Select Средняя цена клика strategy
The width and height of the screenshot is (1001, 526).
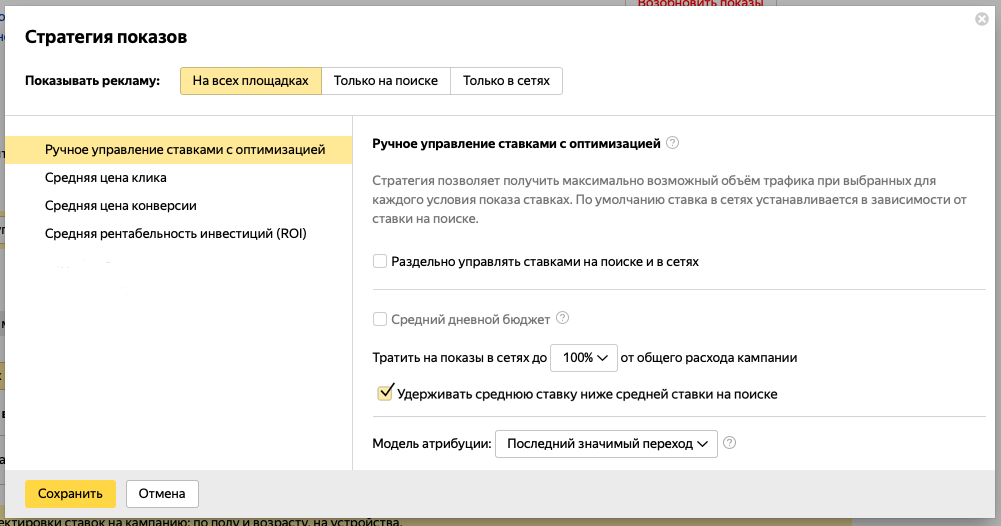click(x=106, y=178)
